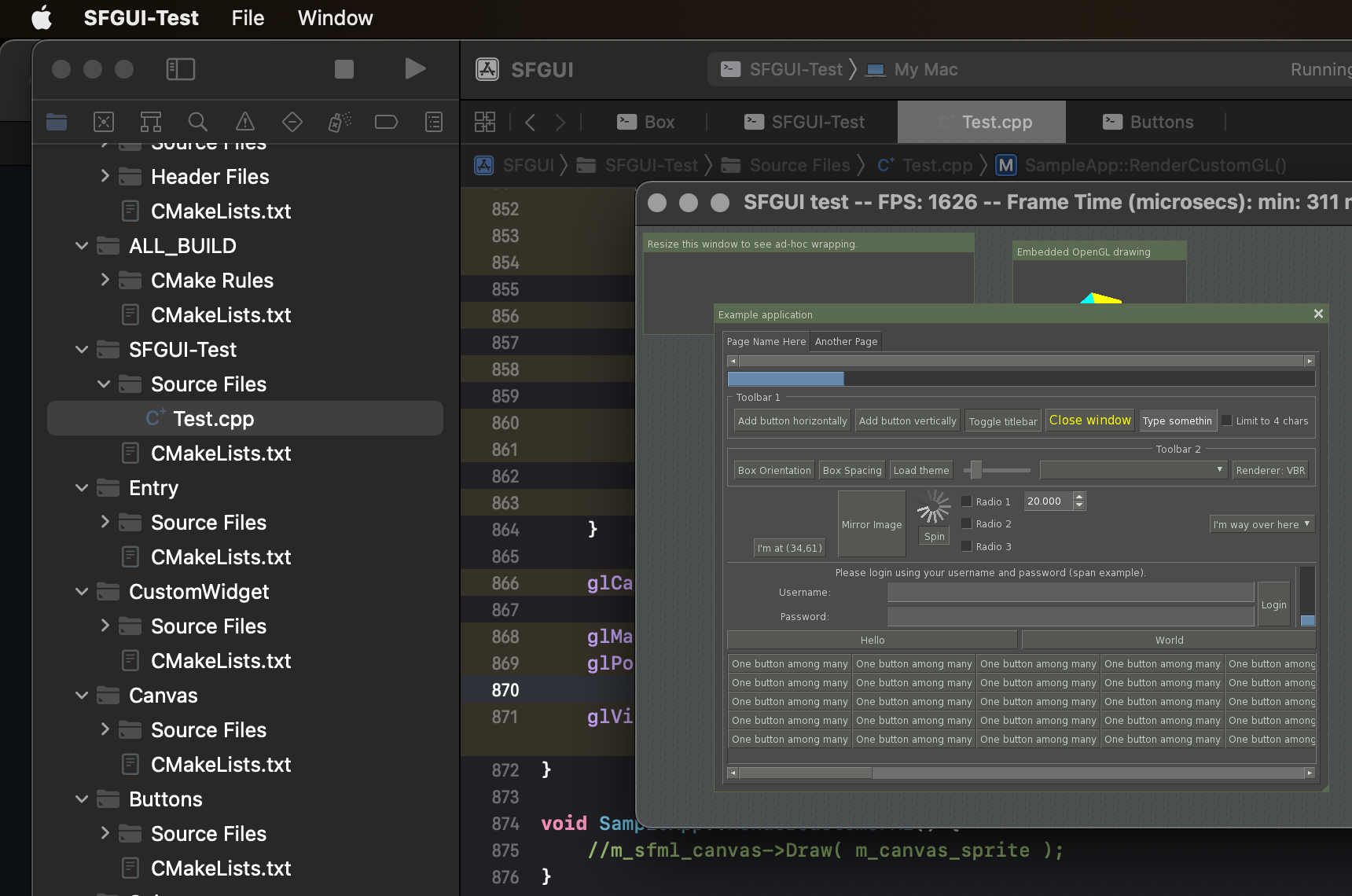Viewport: 1352px width, 896px height.
Task: Switch to the 'Another Page' tab
Action: pos(845,341)
